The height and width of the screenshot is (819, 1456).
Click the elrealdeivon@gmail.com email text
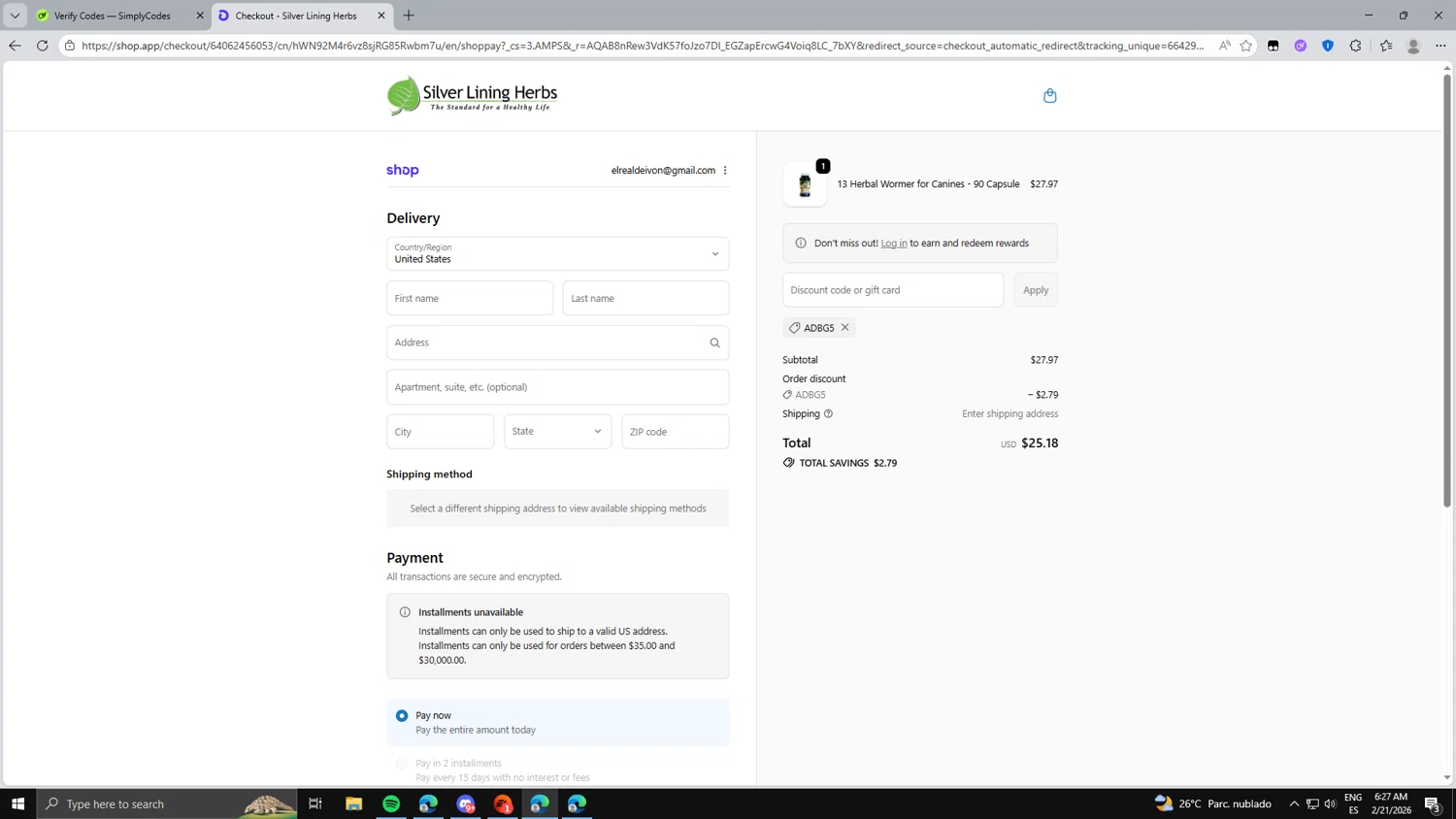tap(663, 170)
